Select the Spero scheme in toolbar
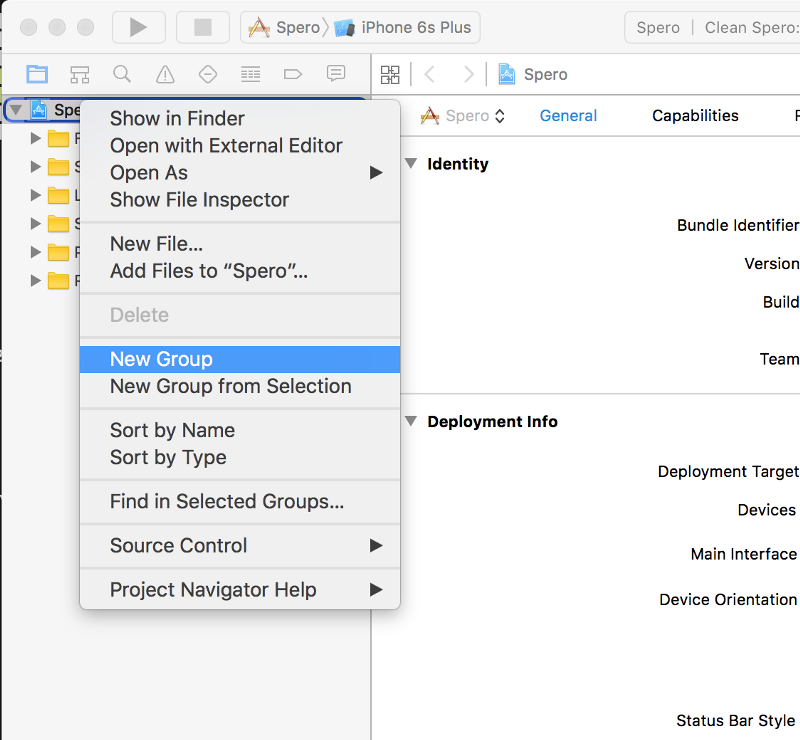Screen dimensions: 800x740 click(285, 27)
